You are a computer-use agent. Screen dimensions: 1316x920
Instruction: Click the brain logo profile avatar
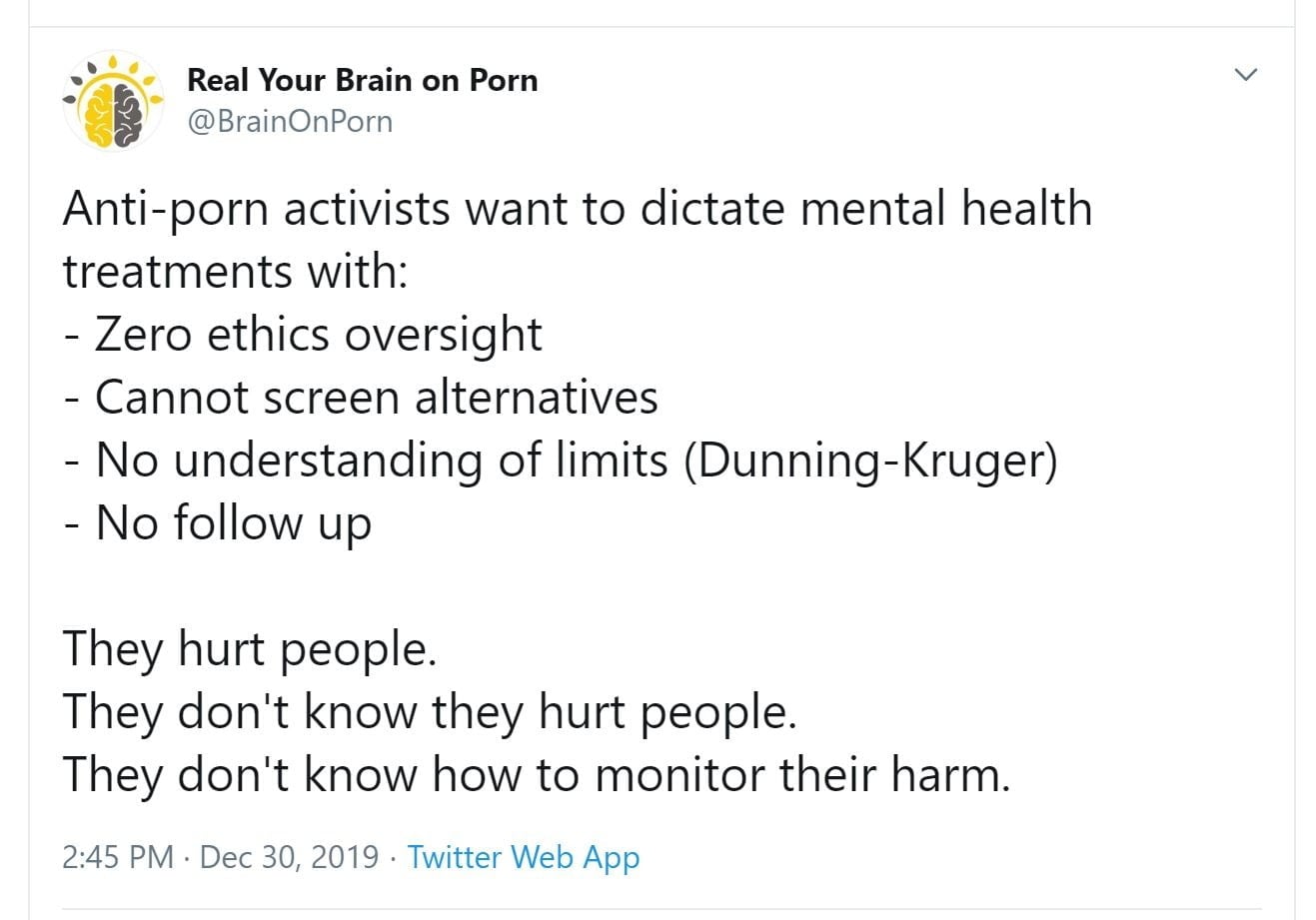tap(113, 101)
